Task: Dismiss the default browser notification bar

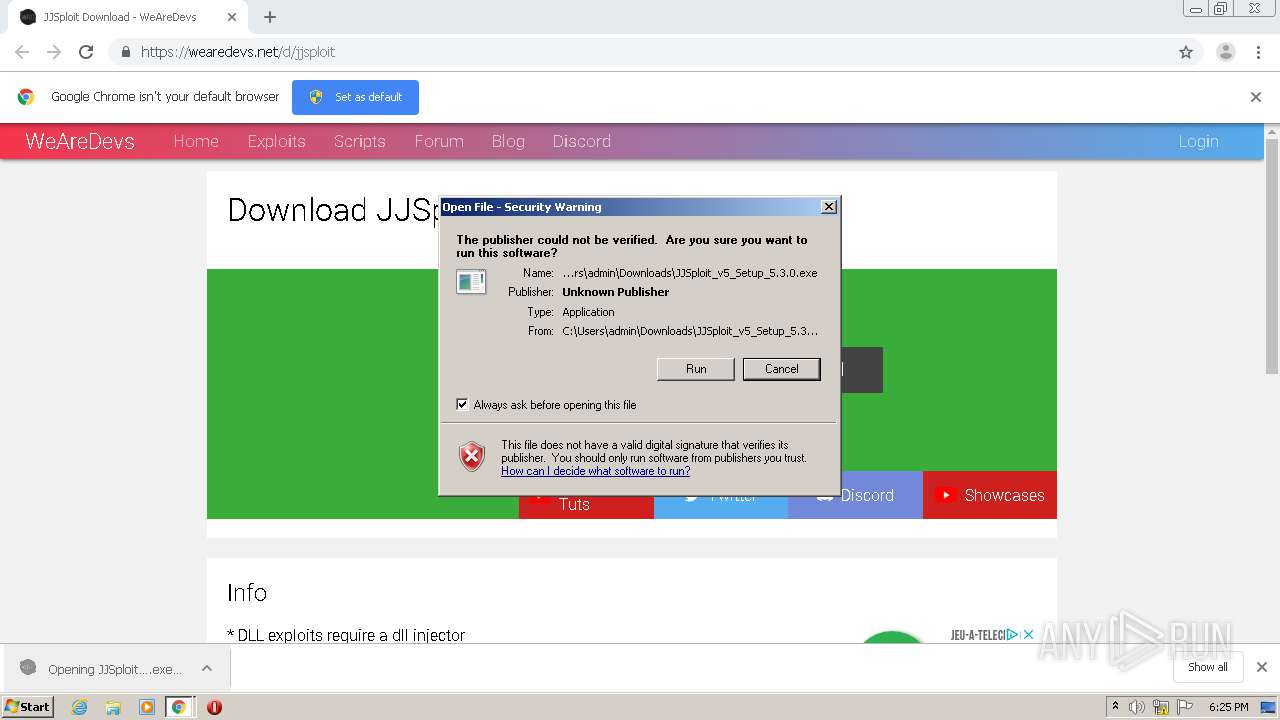Action: 1256,97
